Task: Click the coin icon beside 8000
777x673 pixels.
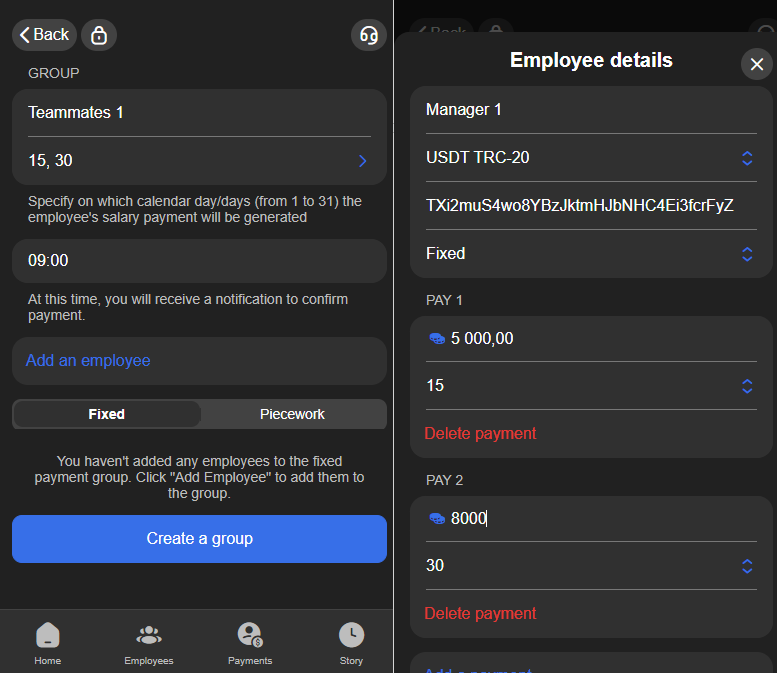Action: [437, 518]
